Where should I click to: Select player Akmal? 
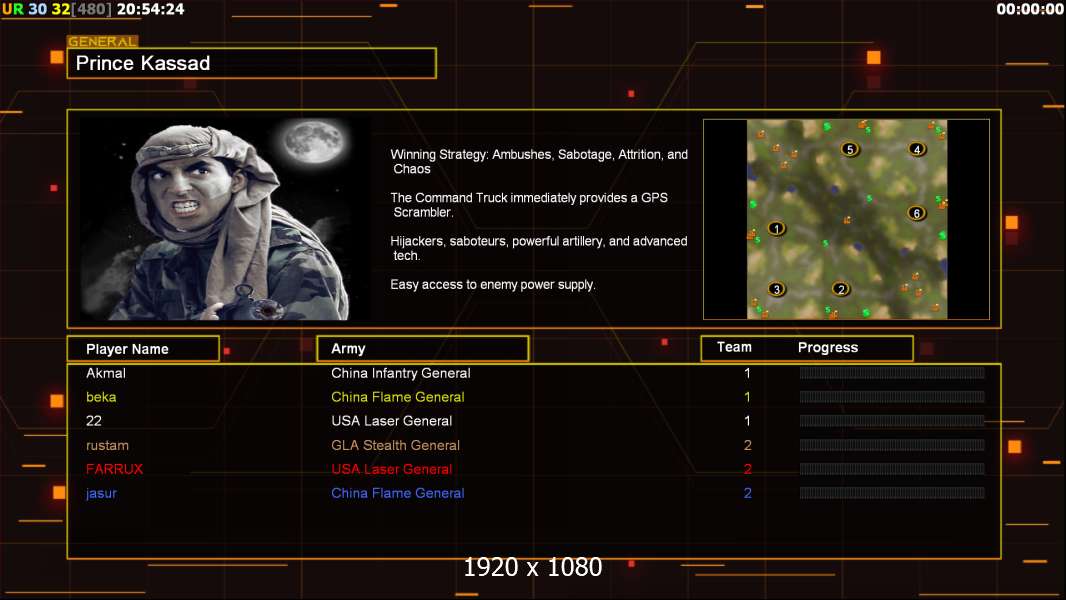[105, 373]
